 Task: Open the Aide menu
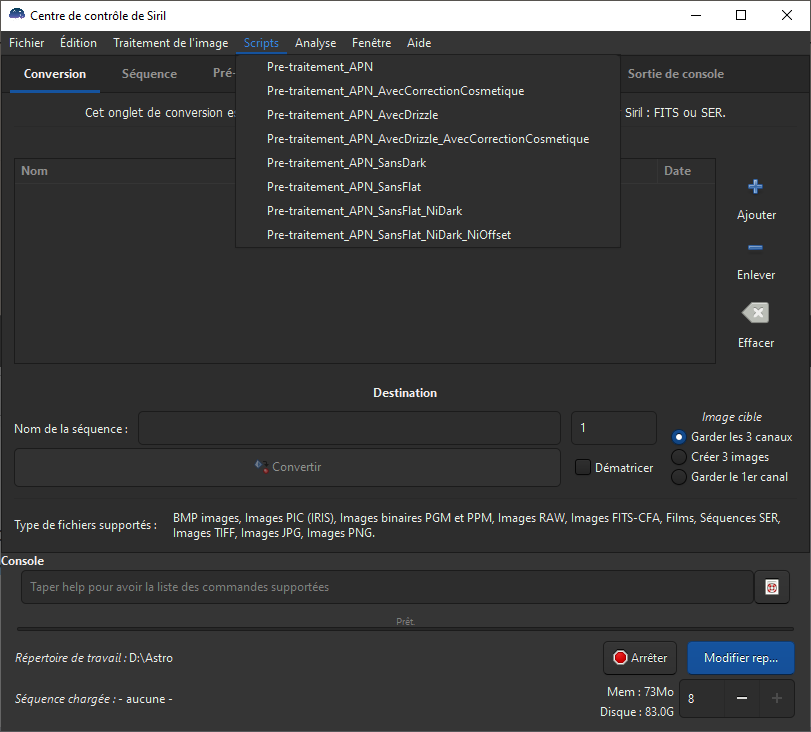(419, 43)
